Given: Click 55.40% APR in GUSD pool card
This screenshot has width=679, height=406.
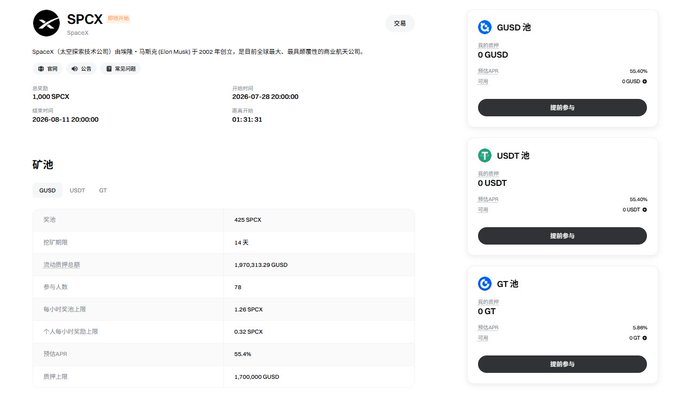Looking at the screenshot, I should (638, 71).
